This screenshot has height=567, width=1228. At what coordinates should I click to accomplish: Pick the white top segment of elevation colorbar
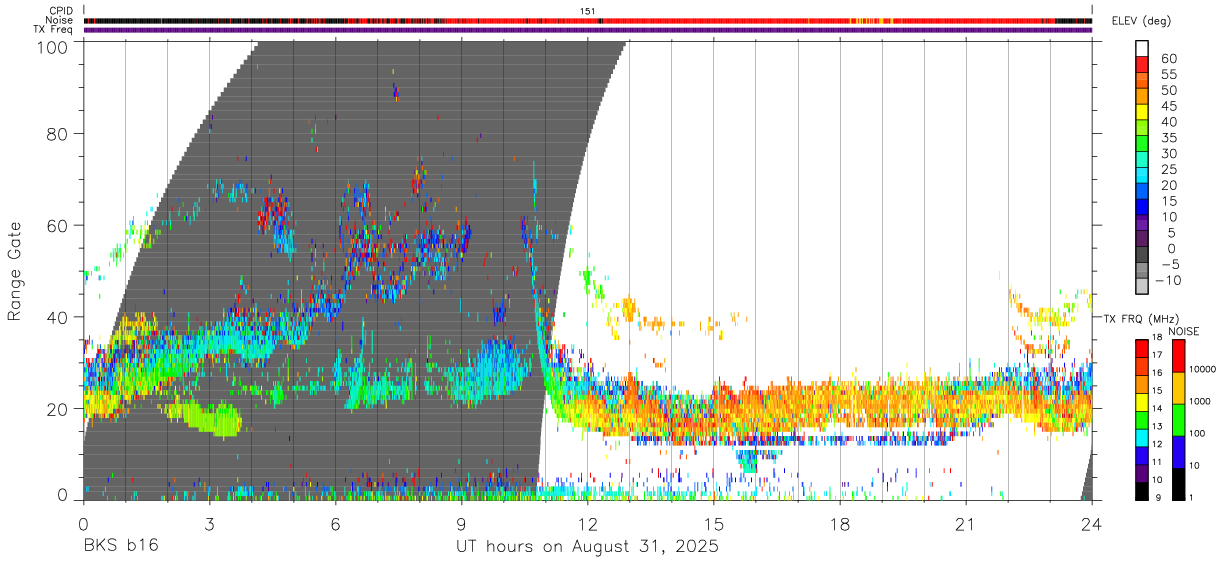pos(1142,48)
